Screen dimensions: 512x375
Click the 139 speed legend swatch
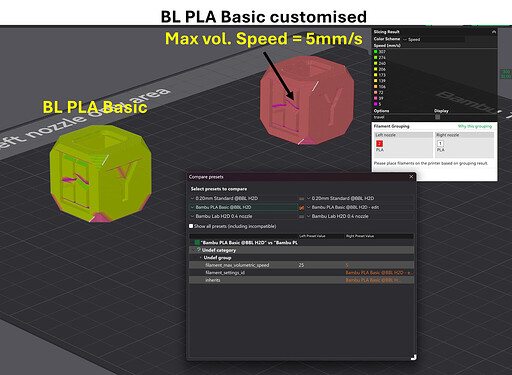click(376, 81)
